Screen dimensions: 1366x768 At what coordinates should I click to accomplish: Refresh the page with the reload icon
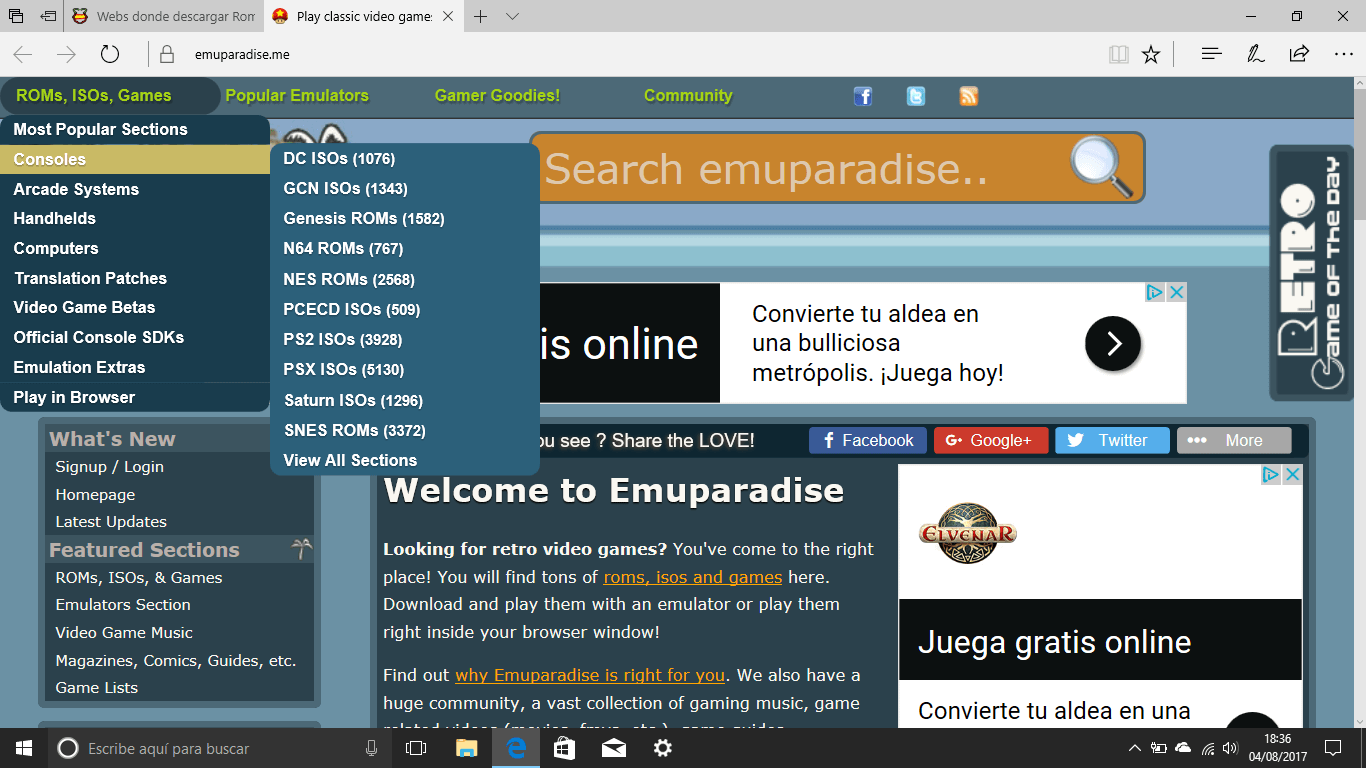coord(110,54)
